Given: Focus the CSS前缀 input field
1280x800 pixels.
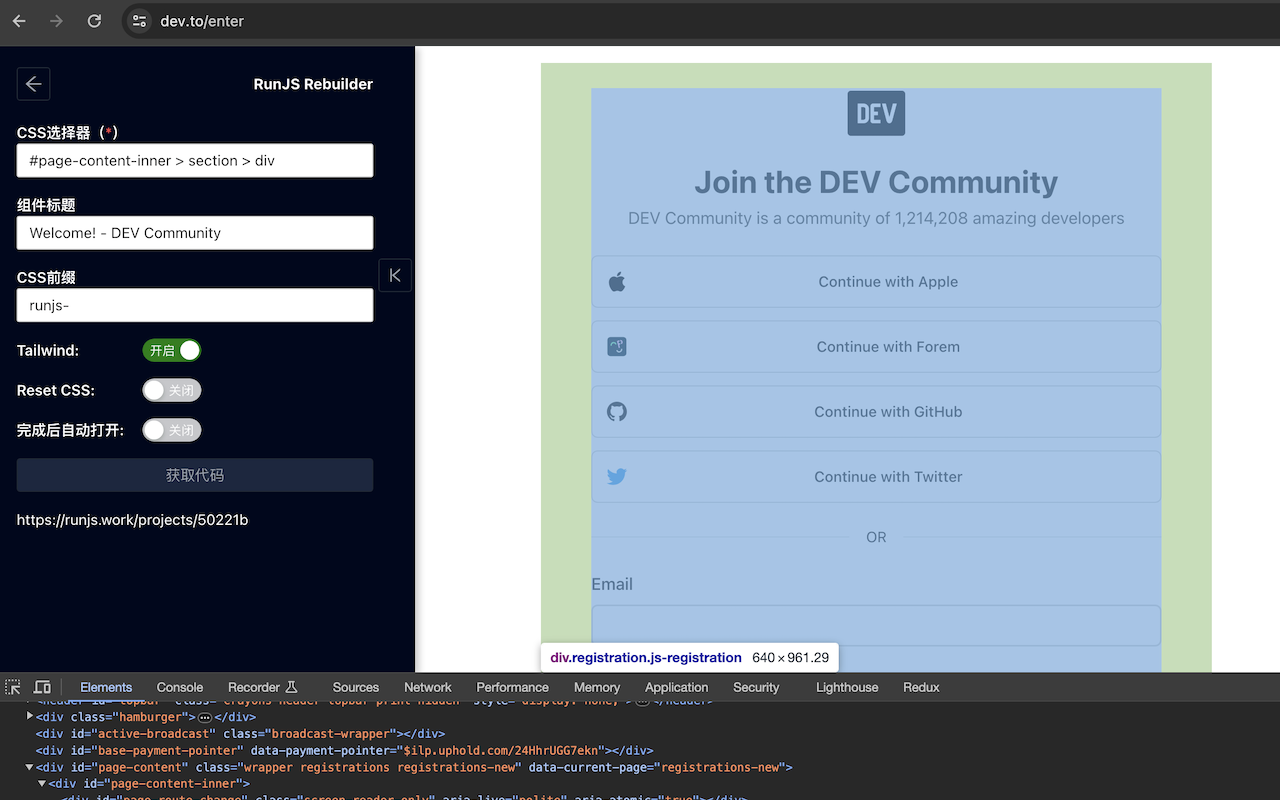Looking at the screenshot, I should 195,305.
